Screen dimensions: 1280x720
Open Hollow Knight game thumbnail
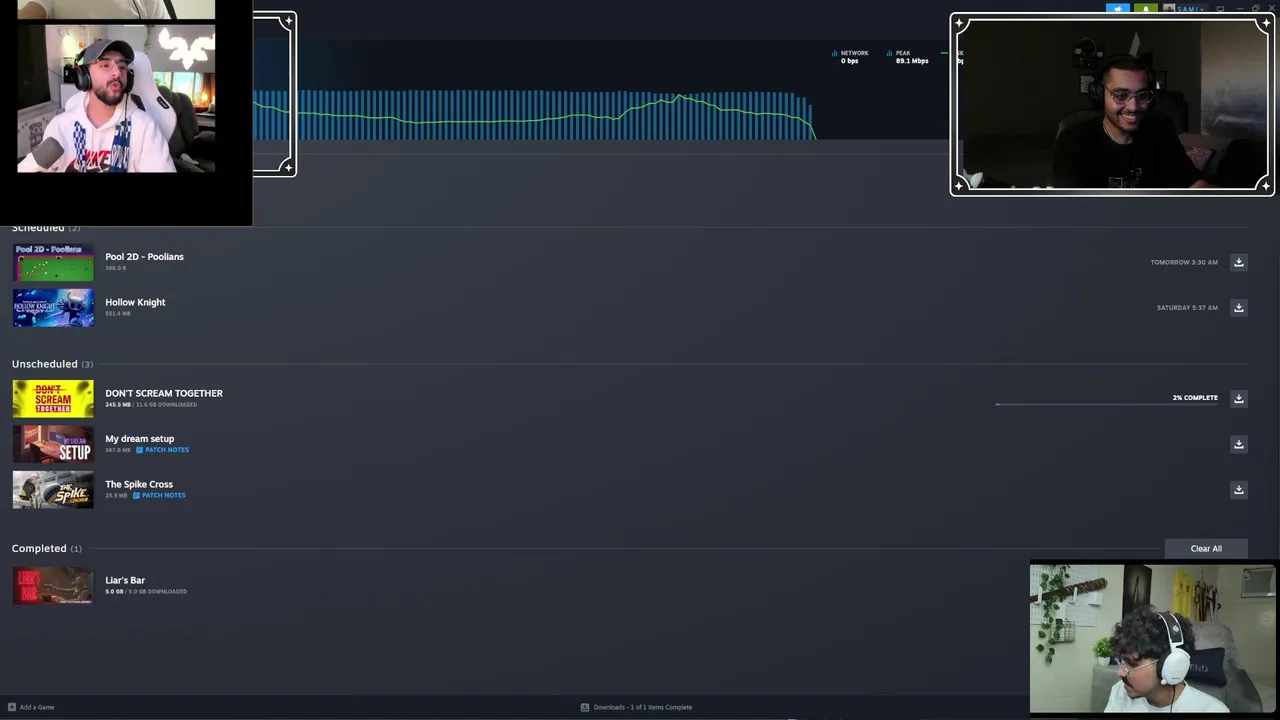[x=53, y=308]
